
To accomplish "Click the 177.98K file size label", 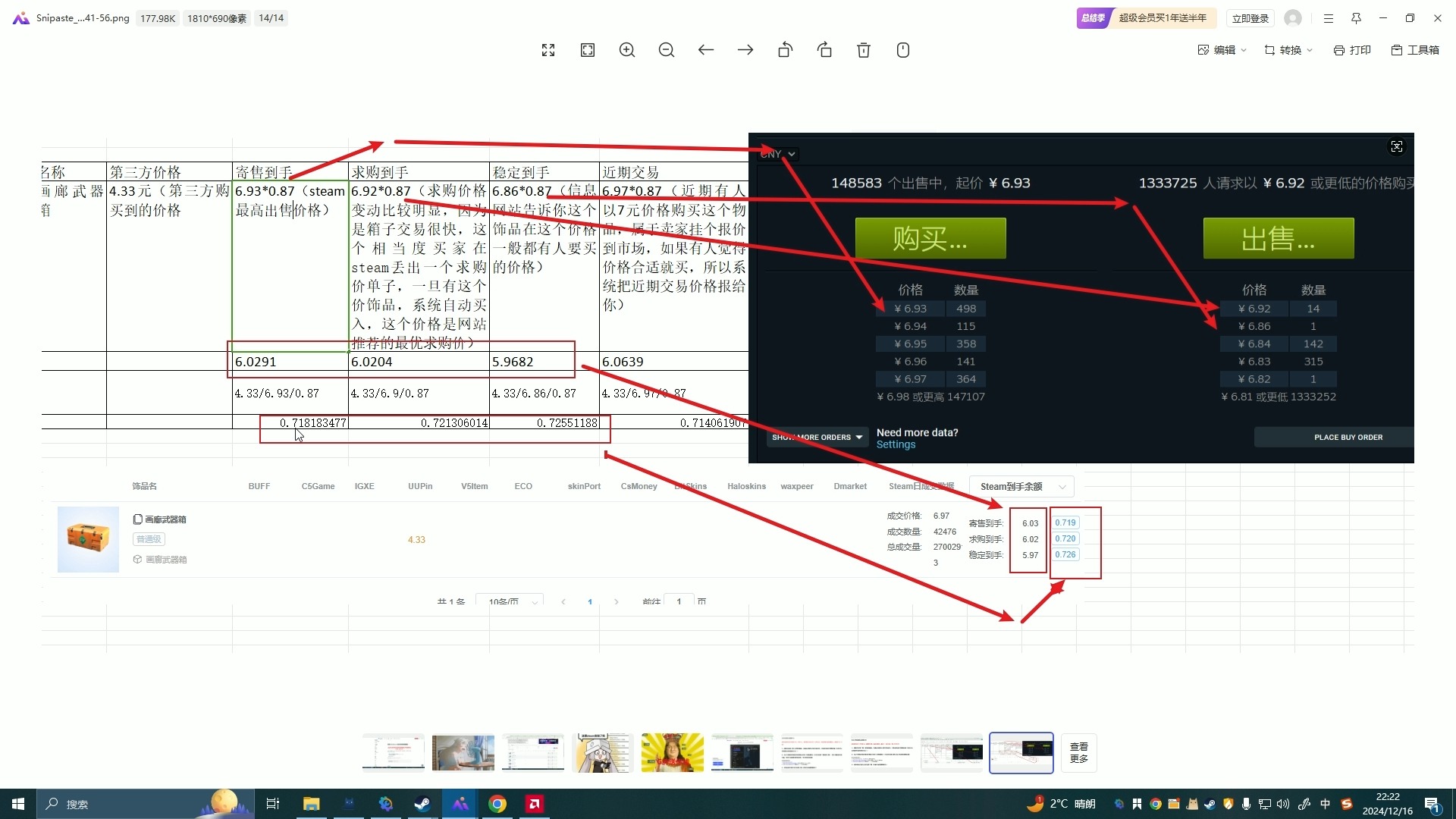I will [158, 18].
